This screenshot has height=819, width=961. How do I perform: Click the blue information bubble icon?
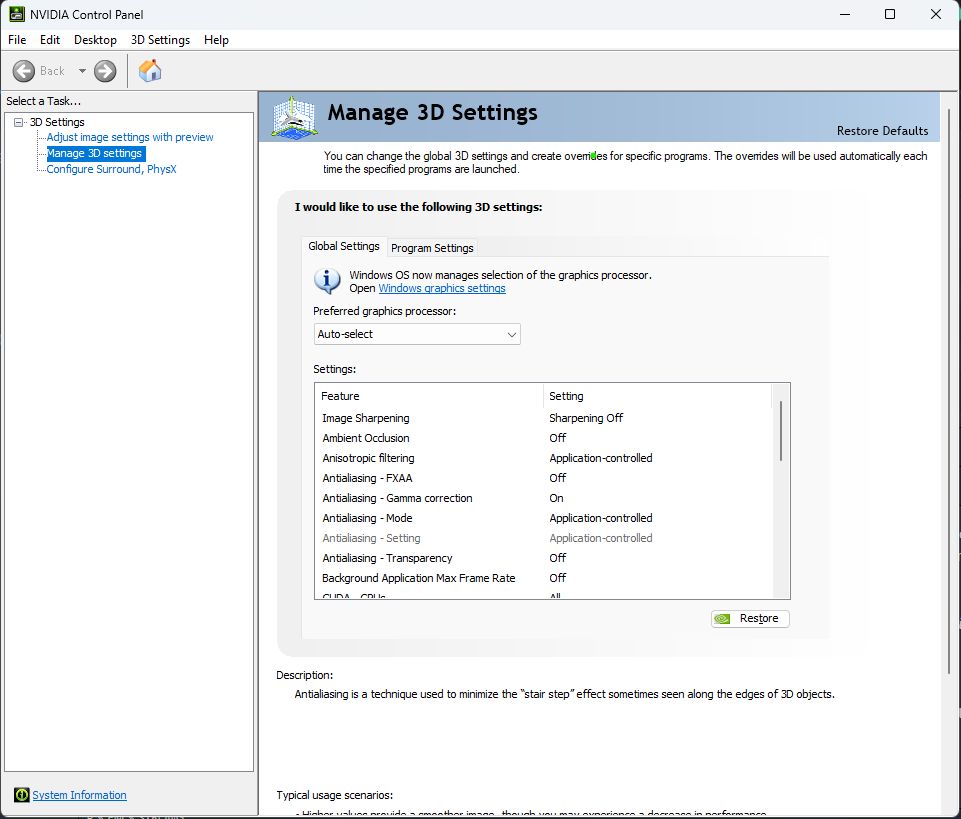pos(327,281)
